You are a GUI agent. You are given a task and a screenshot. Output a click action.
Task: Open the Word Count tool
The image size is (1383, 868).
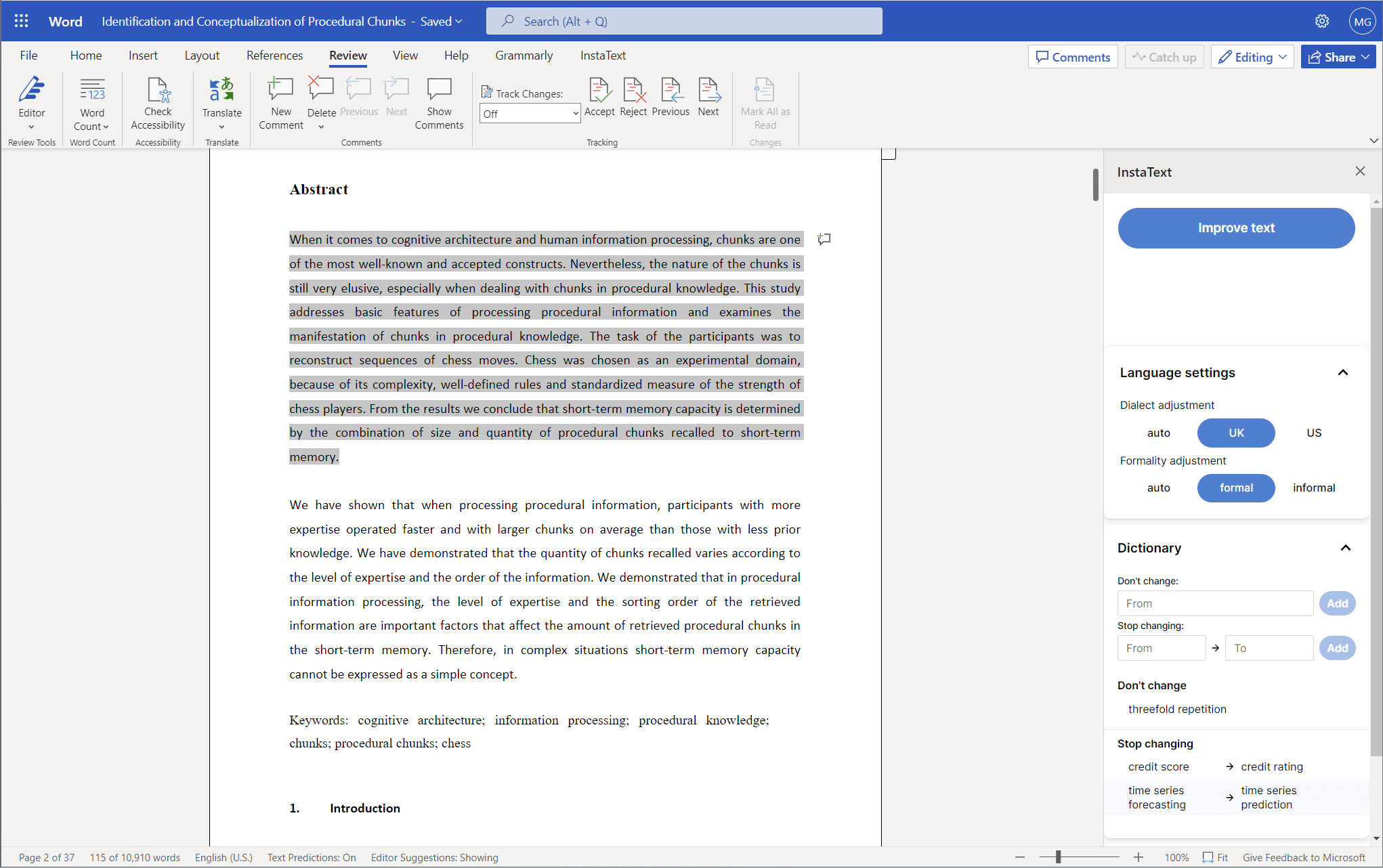point(92,102)
